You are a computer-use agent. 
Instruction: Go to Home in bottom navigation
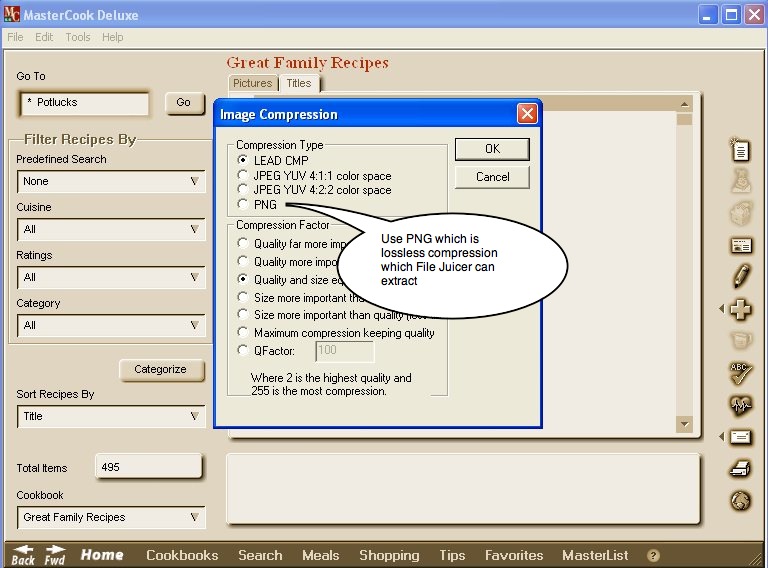tap(102, 555)
